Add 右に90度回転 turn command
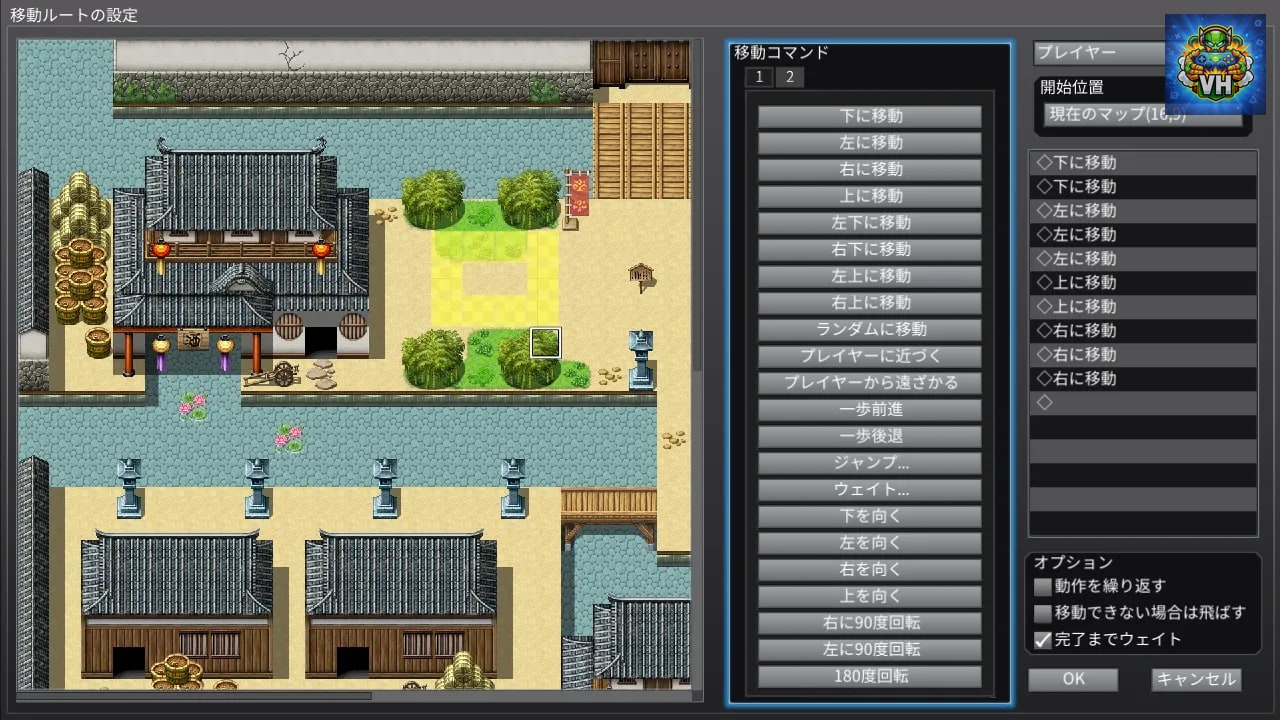The image size is (1280, 720). click(869, 623)
